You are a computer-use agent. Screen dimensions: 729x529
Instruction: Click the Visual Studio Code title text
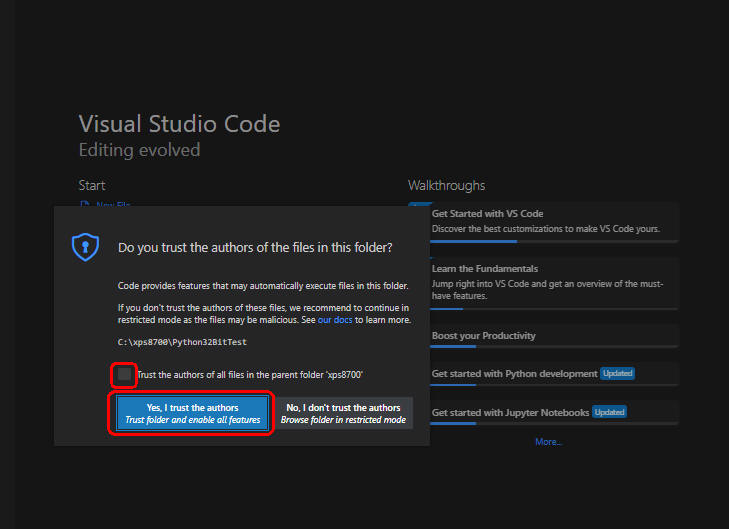click(x=179, y=124)
